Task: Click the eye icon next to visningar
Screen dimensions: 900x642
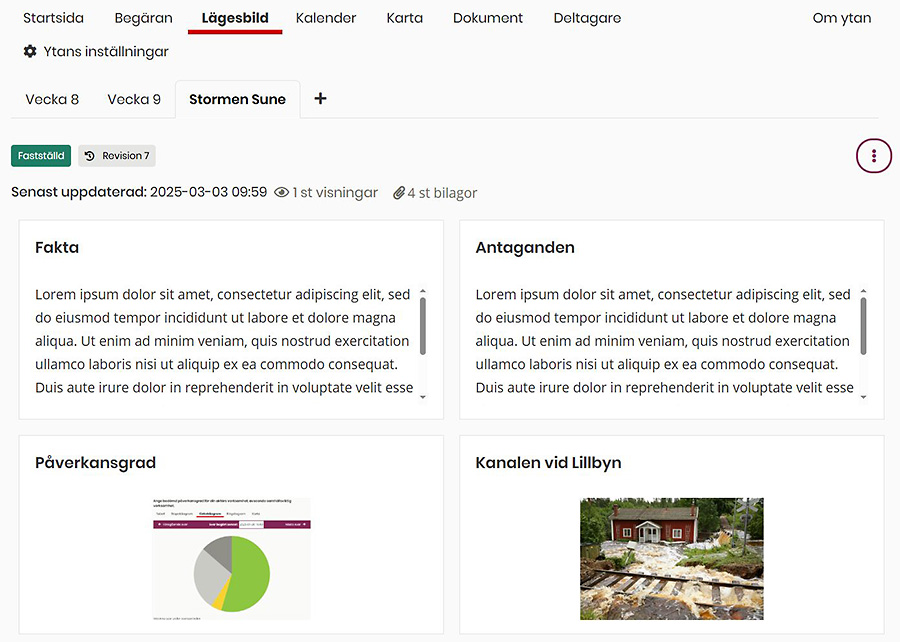Action: [284, 191]
